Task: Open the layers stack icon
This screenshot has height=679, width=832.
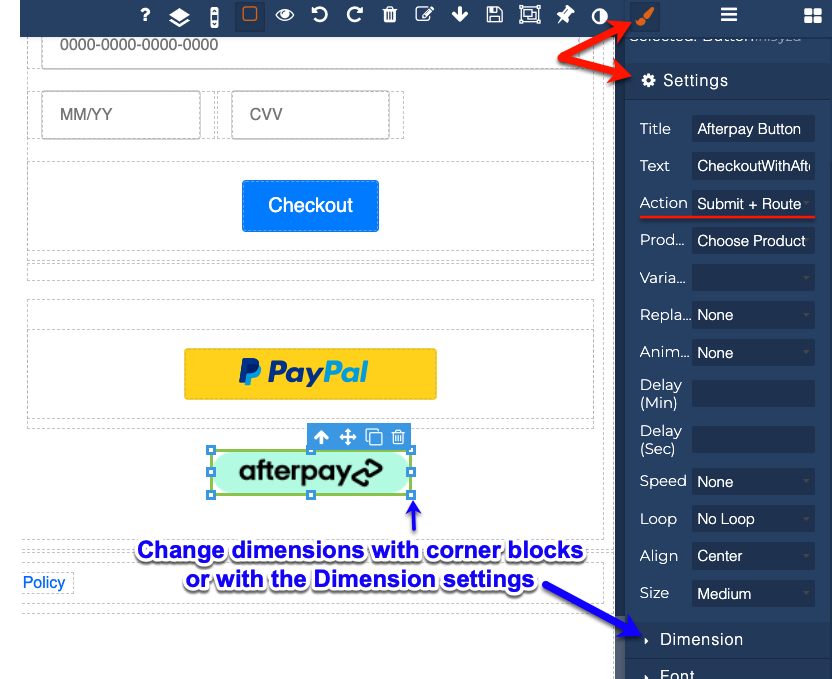Action: coord(178,16)
